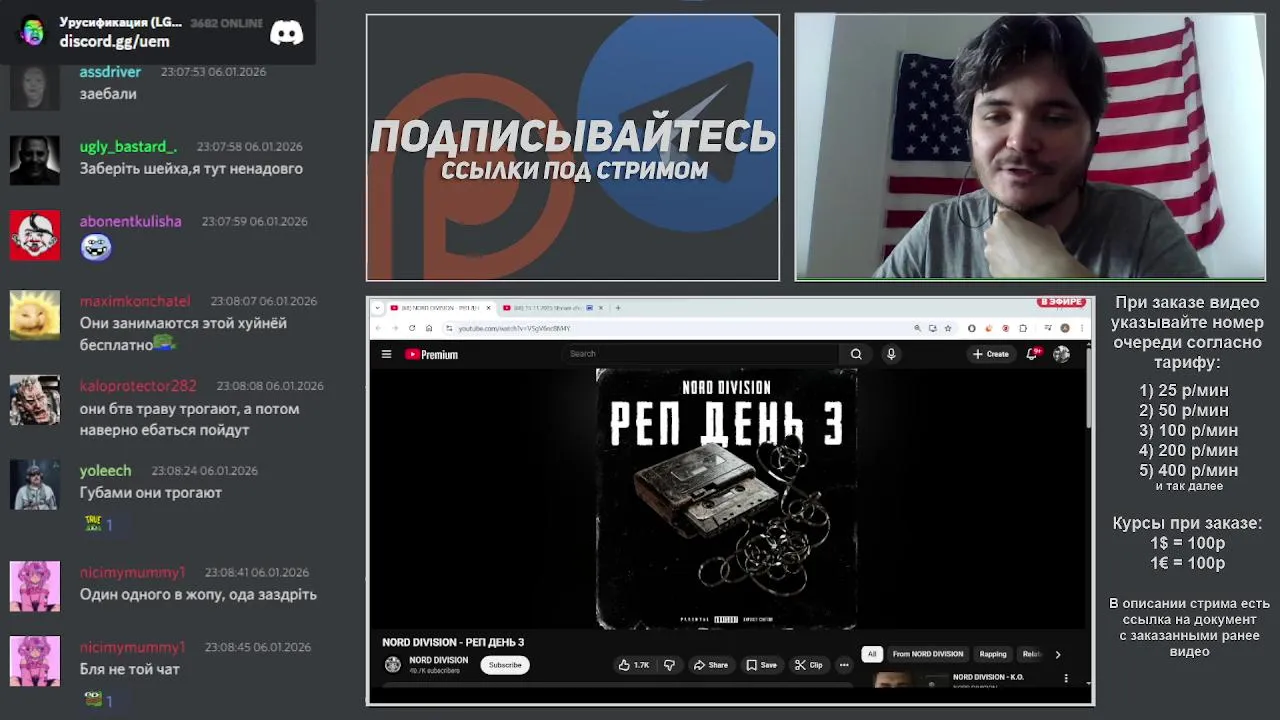This screenshot has width=1280, height=720.
Task: Click the Create button
Action: pyautogui.click(x=991, y=354)
